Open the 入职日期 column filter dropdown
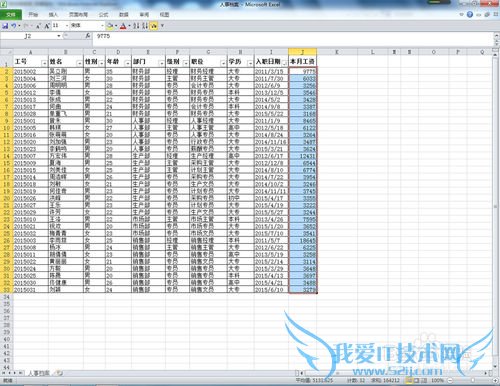The height and width of the screenshot is (386, 500). tap(284, 63)
